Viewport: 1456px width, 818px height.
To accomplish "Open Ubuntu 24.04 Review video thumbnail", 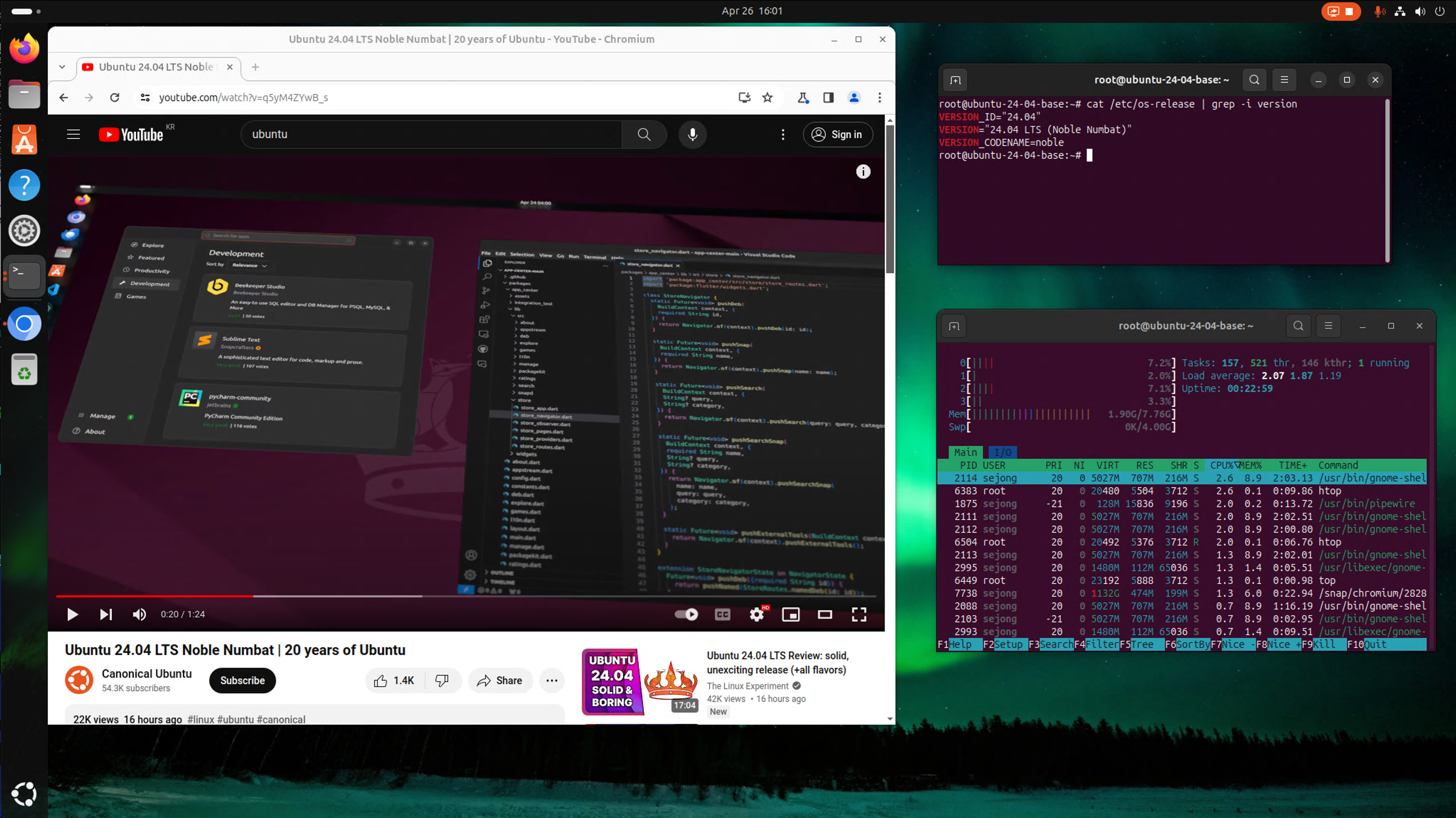I will coord(641,682).
